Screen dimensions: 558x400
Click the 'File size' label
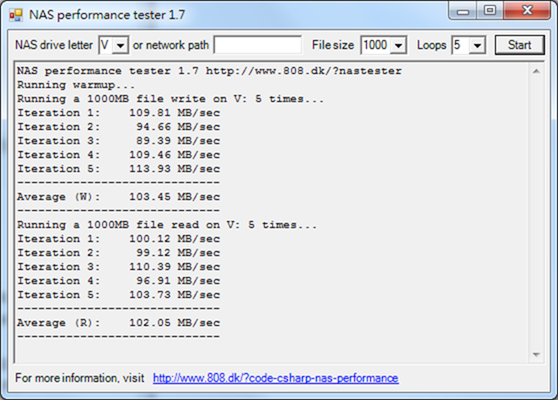333,45
